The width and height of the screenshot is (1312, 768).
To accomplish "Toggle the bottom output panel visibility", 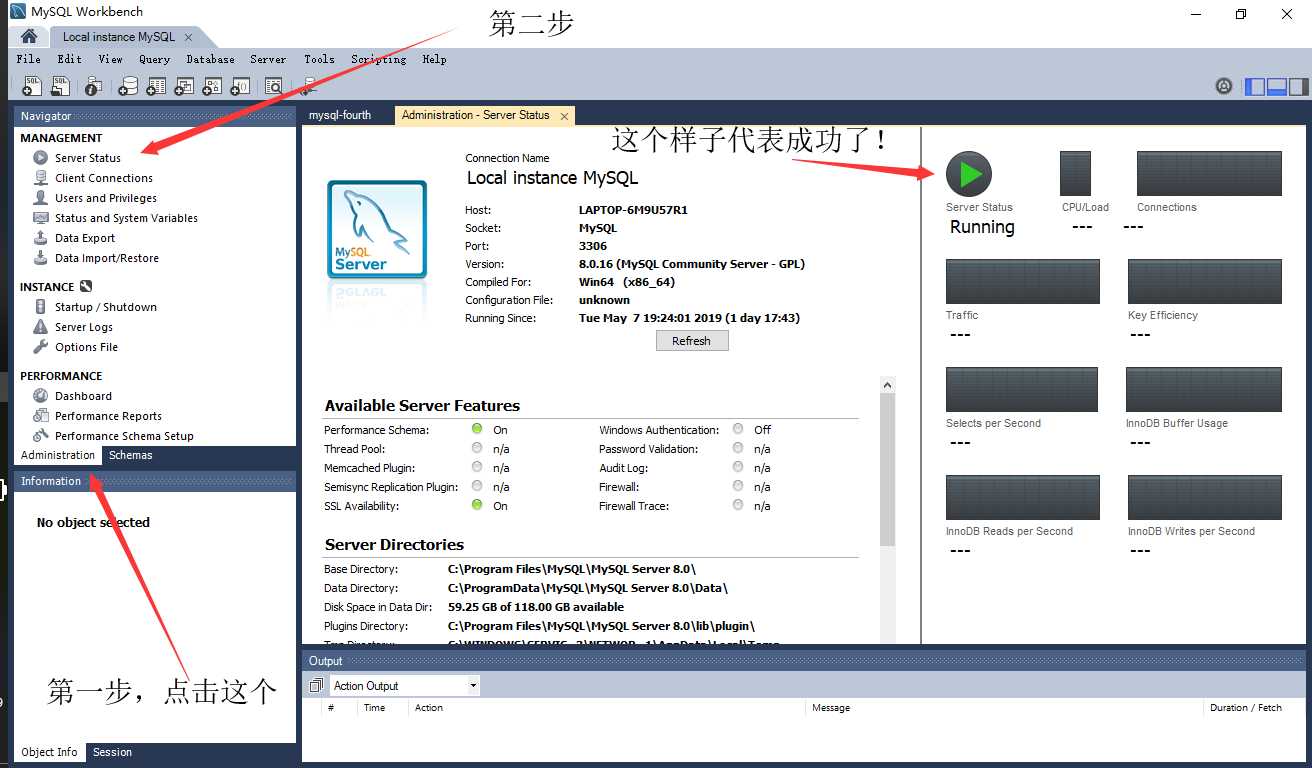I will pyautogui.click(x=1277, y=87).
